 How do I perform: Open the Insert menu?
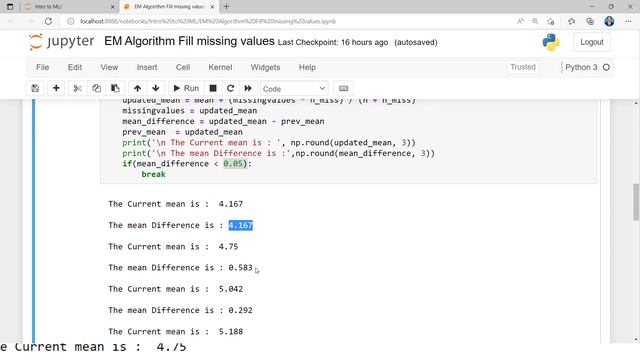coord(147,67)
